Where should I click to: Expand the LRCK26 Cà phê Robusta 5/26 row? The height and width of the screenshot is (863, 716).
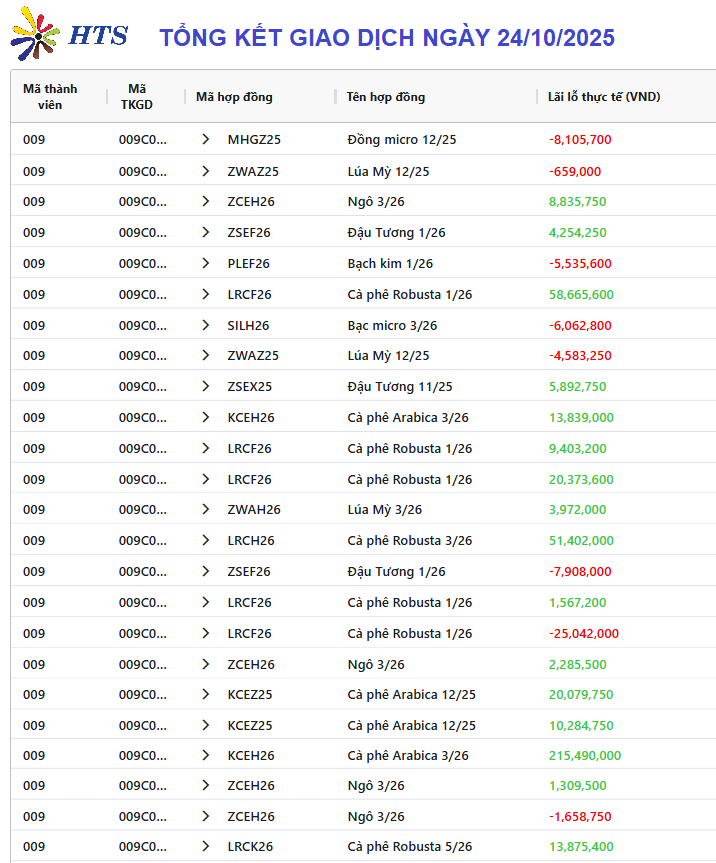(206, 847)
